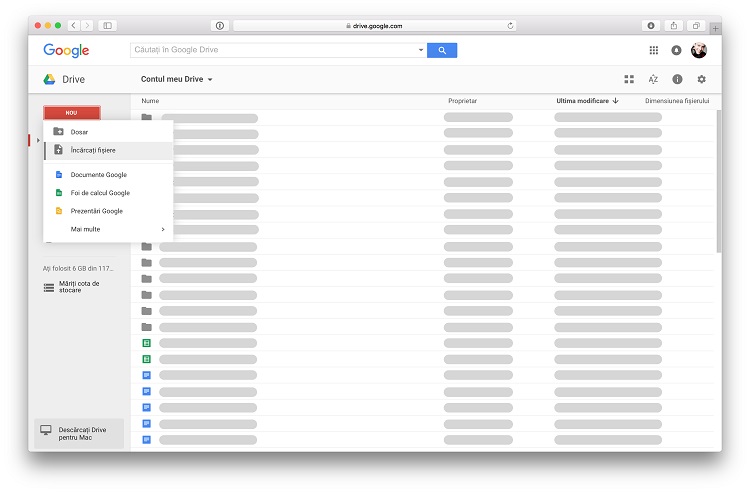Open the AZ sort options icon
The height and width of the screenshot is (492, 750).
[653, 79]
